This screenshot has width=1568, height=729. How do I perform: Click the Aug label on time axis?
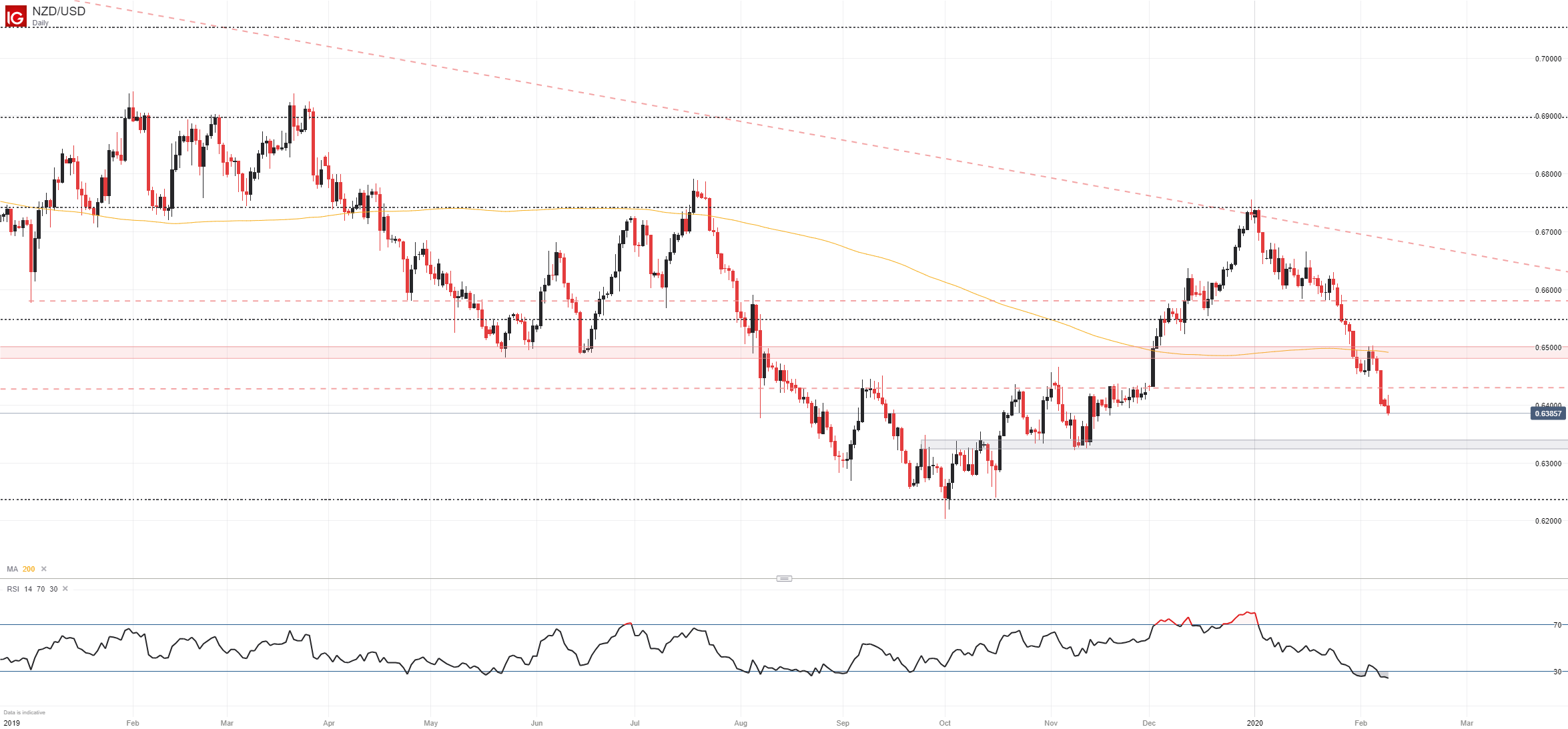coord(741,723)
